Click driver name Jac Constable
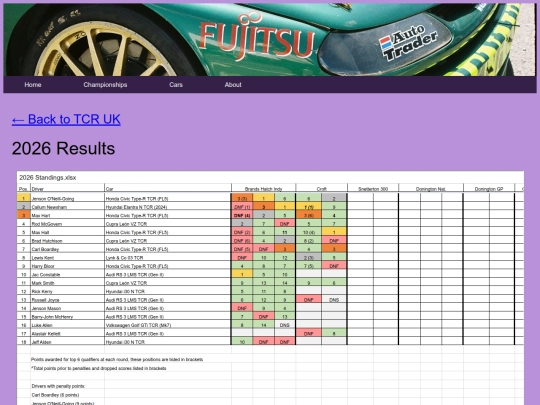Screen dimensions: 540x405 pos(46,274)
